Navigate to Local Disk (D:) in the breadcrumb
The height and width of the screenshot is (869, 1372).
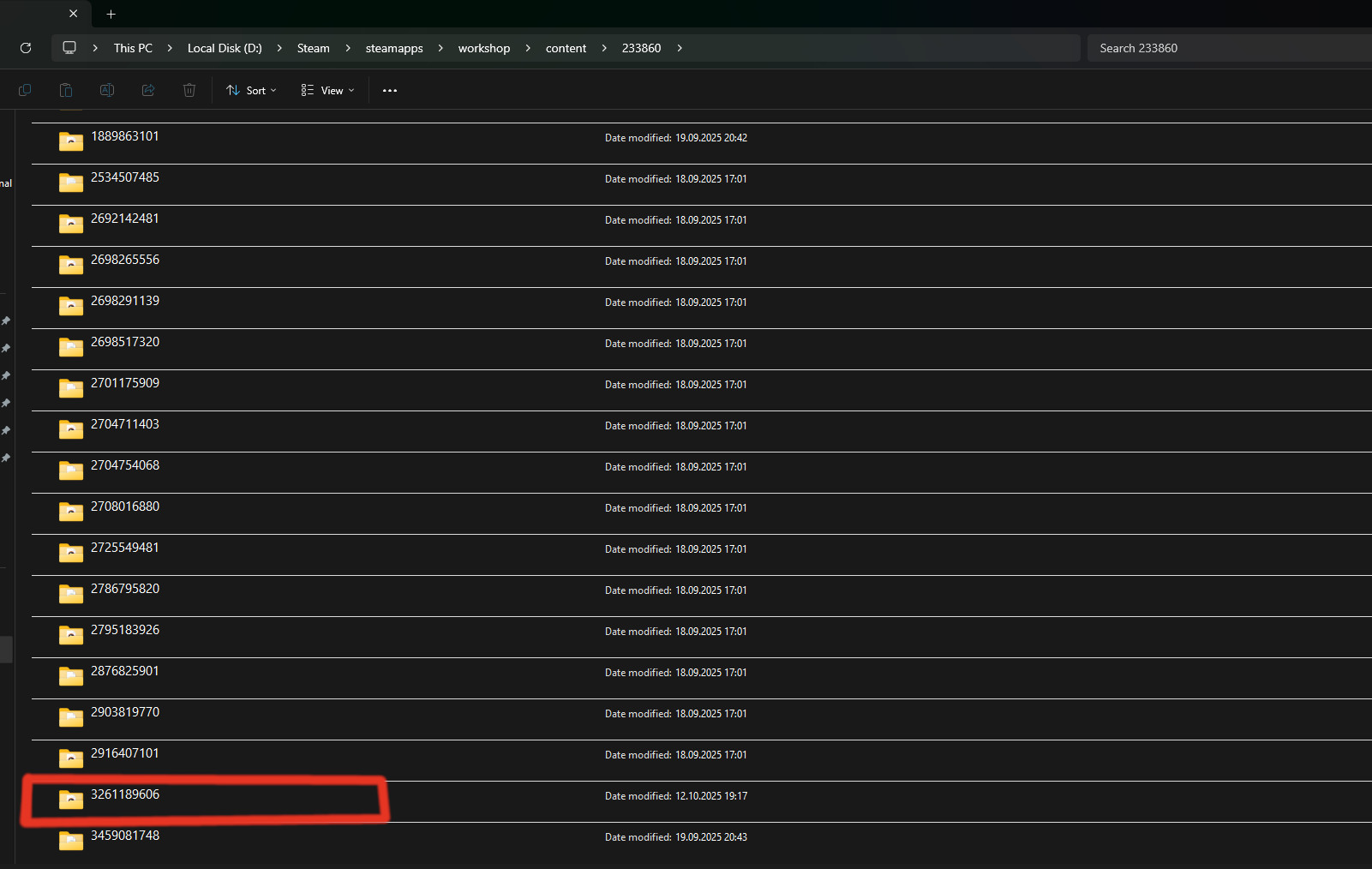pos(225,48)
